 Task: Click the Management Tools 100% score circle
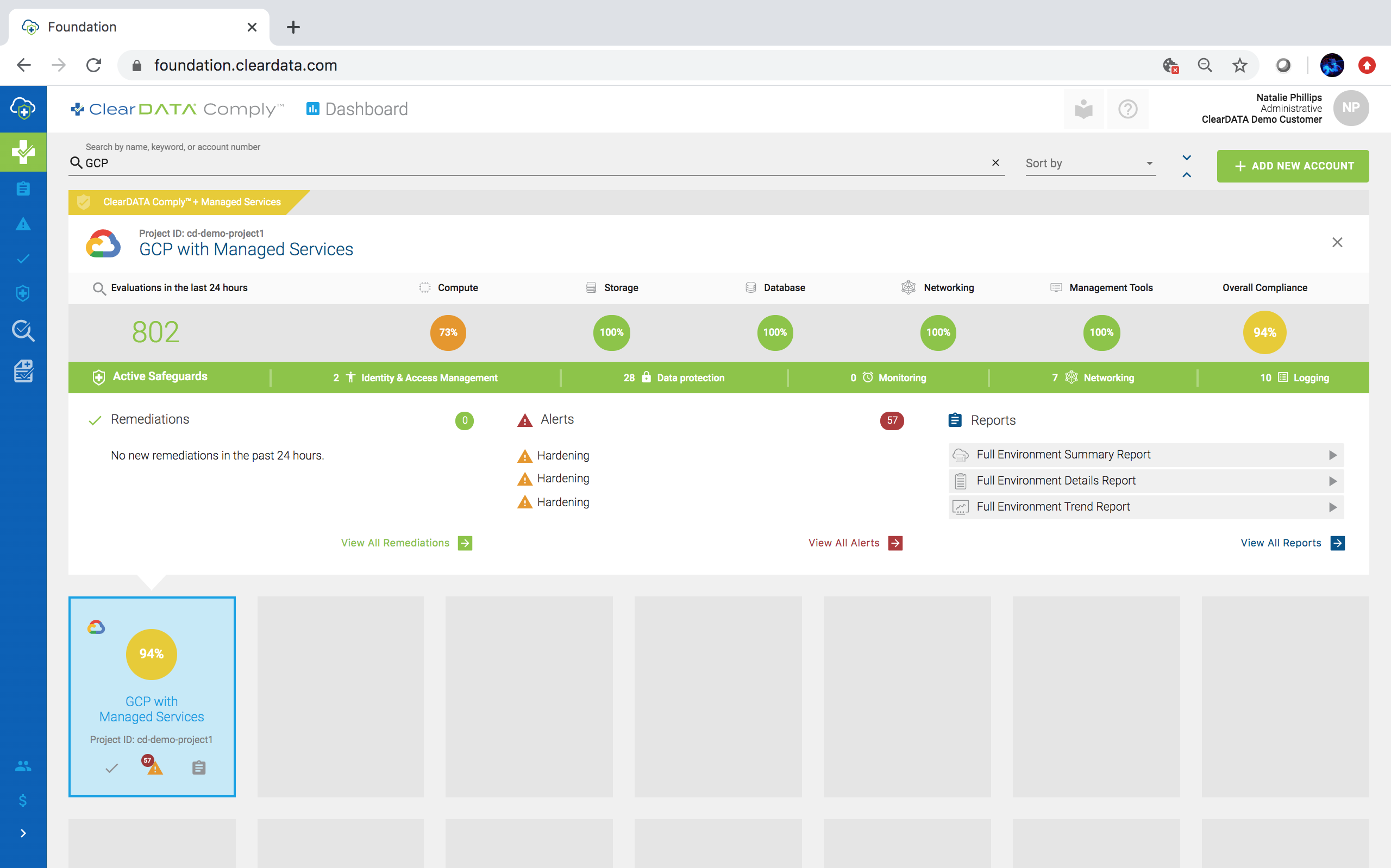[1101, 332]
